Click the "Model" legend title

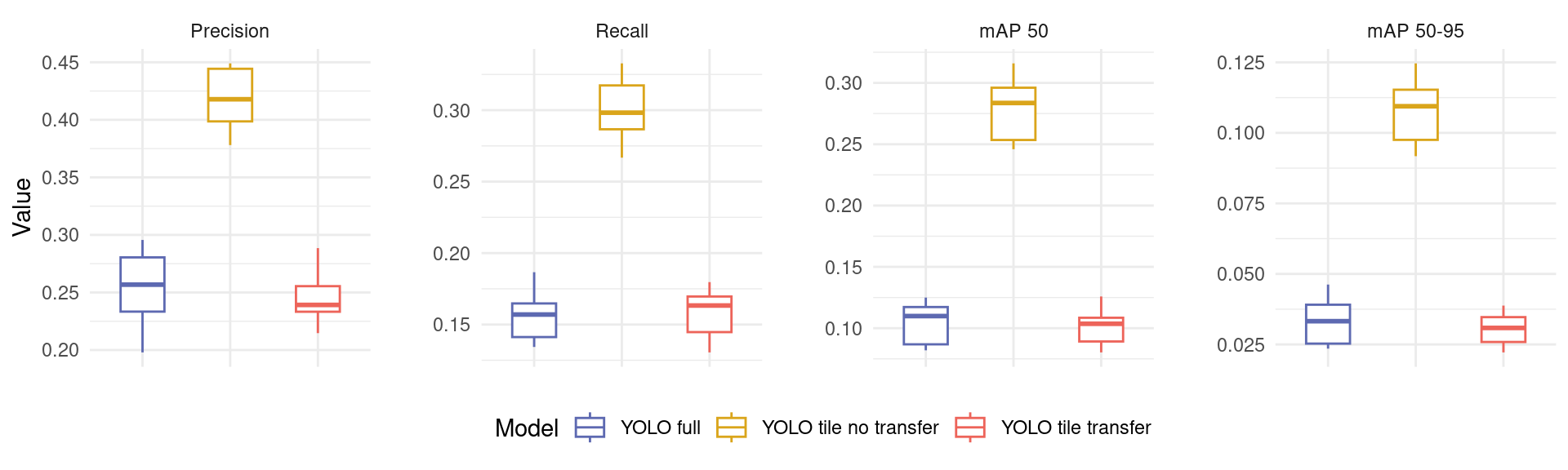pos(527,428)
